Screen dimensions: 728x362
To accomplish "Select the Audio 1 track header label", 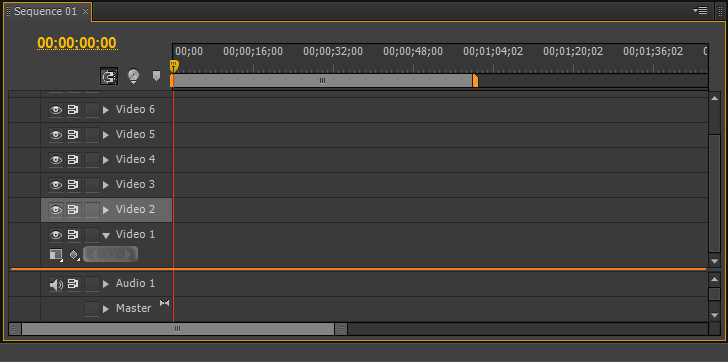I will pyautogui.click(x=135, y=284).
